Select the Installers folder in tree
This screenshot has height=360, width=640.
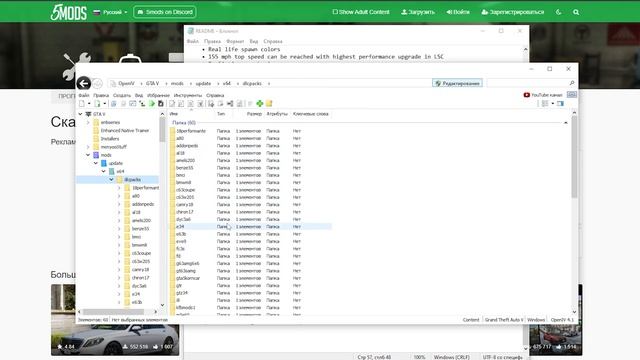(110, 139)
